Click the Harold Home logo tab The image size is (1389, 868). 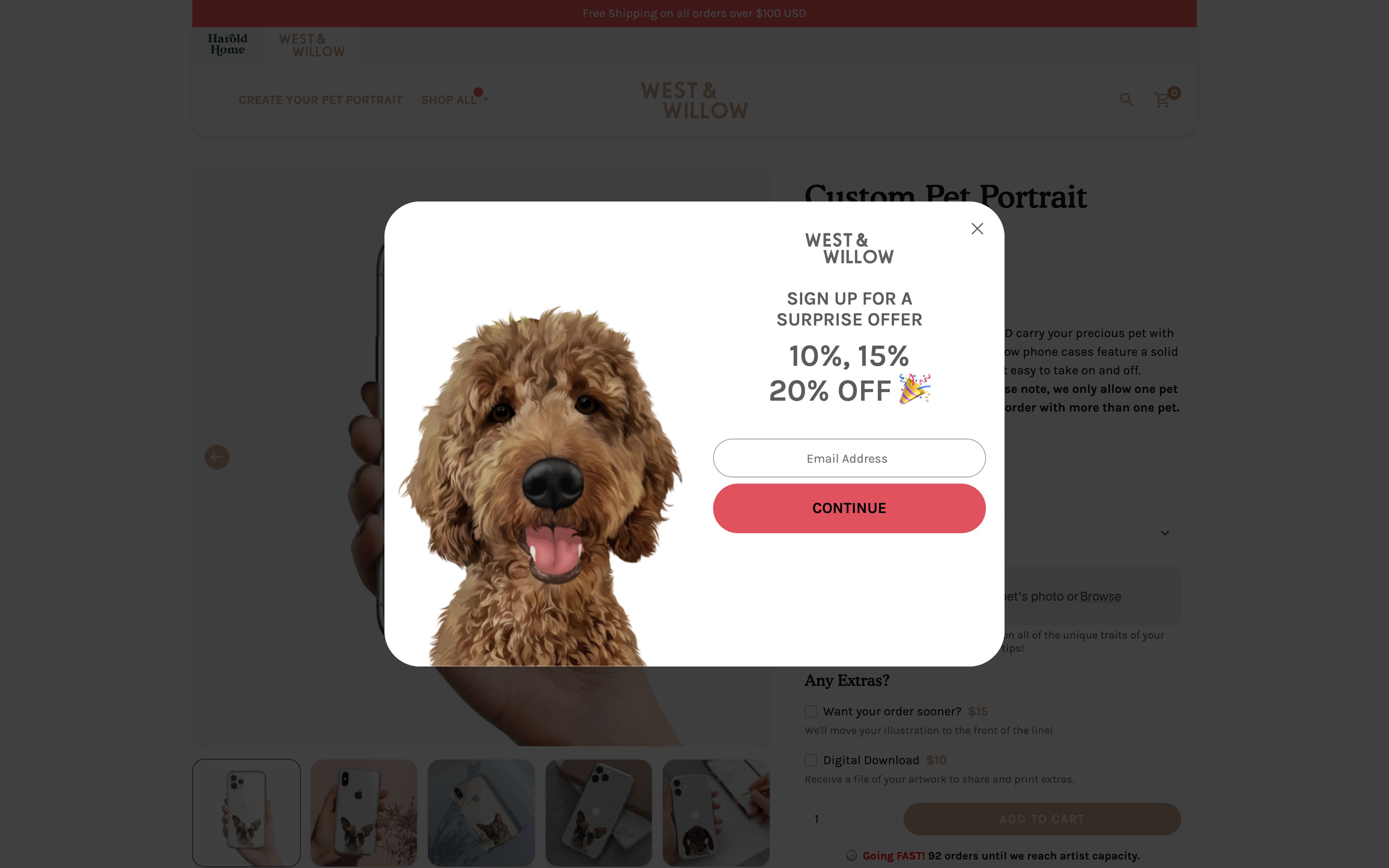[227, 44]
